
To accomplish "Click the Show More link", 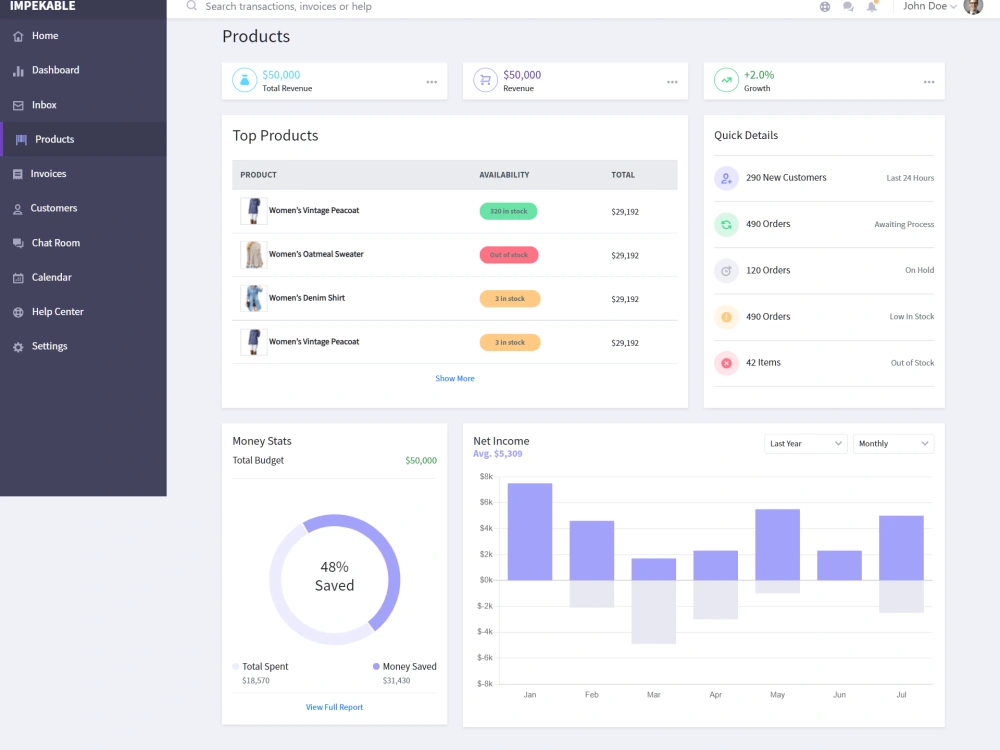I will pyautogui.click(x=455, y=379).
